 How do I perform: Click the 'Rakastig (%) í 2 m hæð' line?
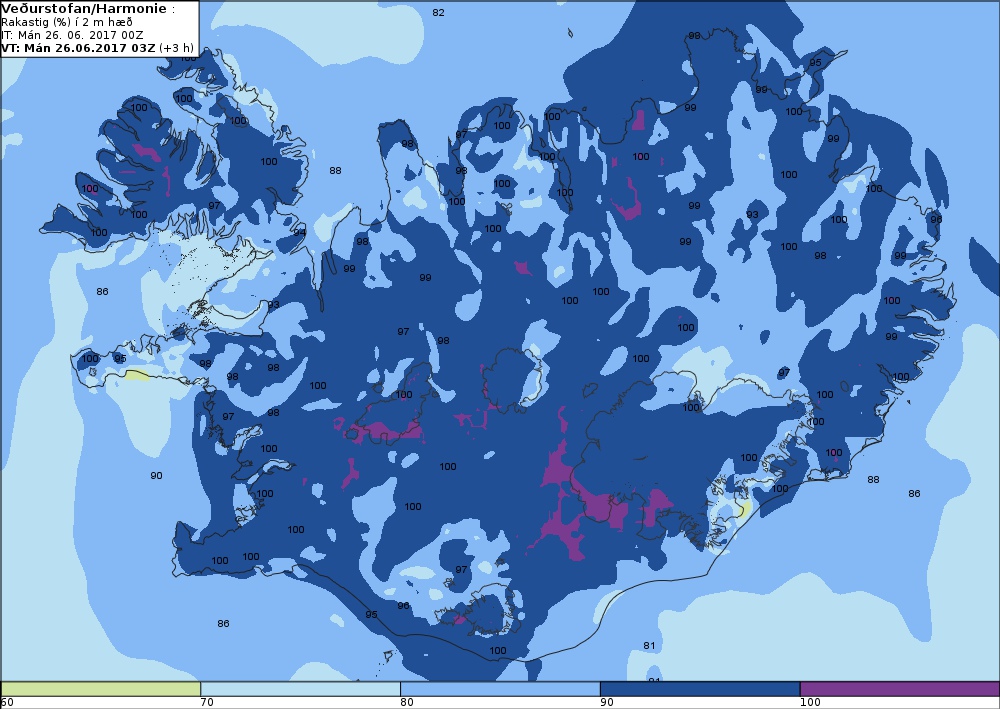tap(67, 22)
